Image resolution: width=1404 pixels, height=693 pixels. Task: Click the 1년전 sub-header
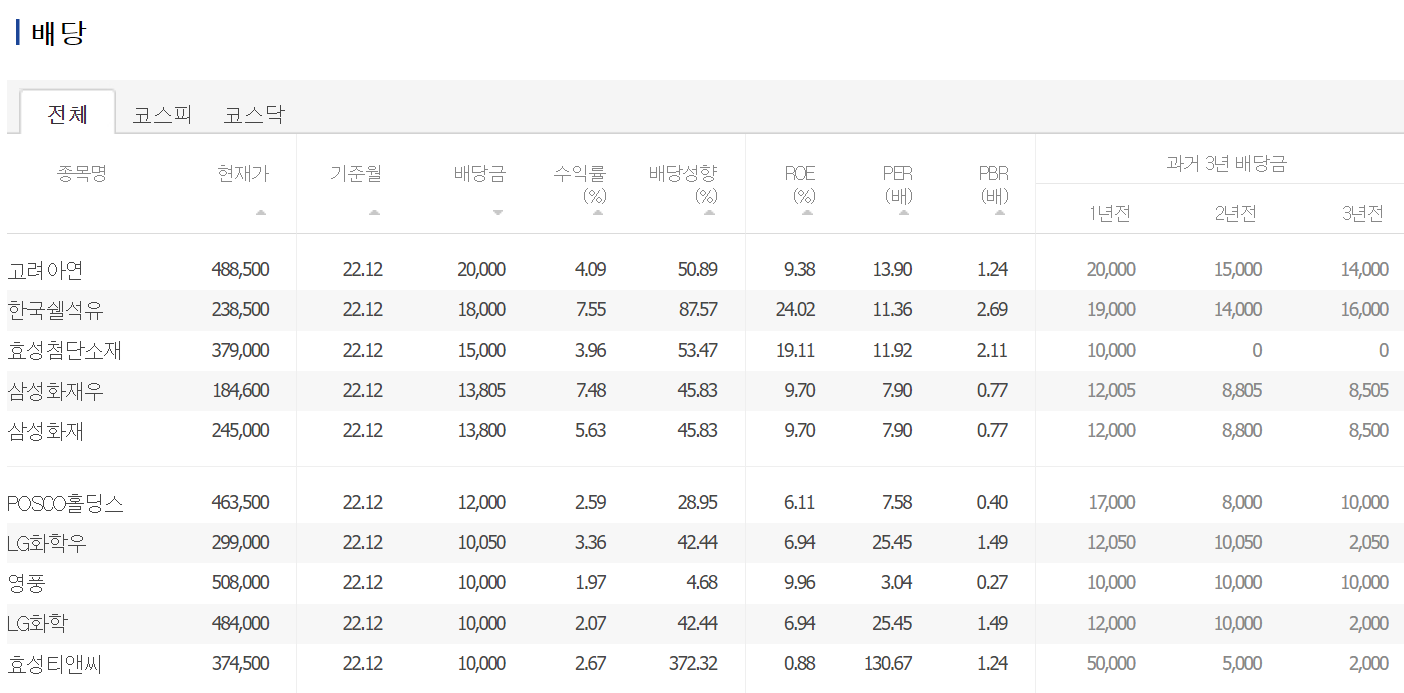click(1110, 214)
